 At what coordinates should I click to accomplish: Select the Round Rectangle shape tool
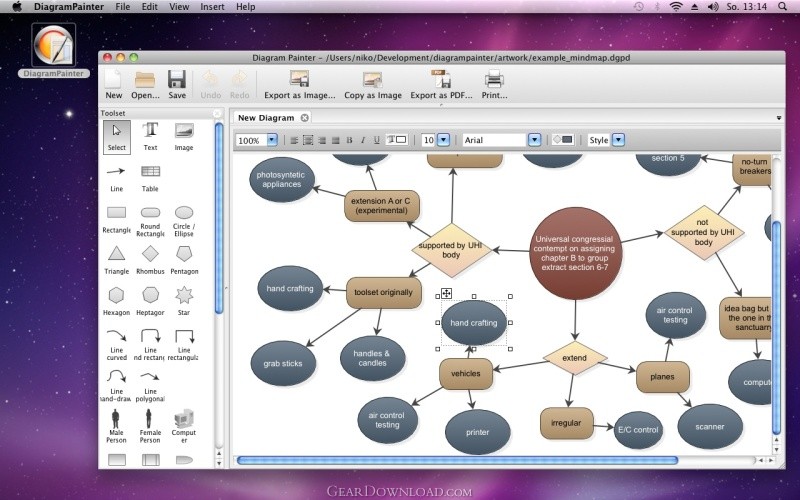[150, 221]
